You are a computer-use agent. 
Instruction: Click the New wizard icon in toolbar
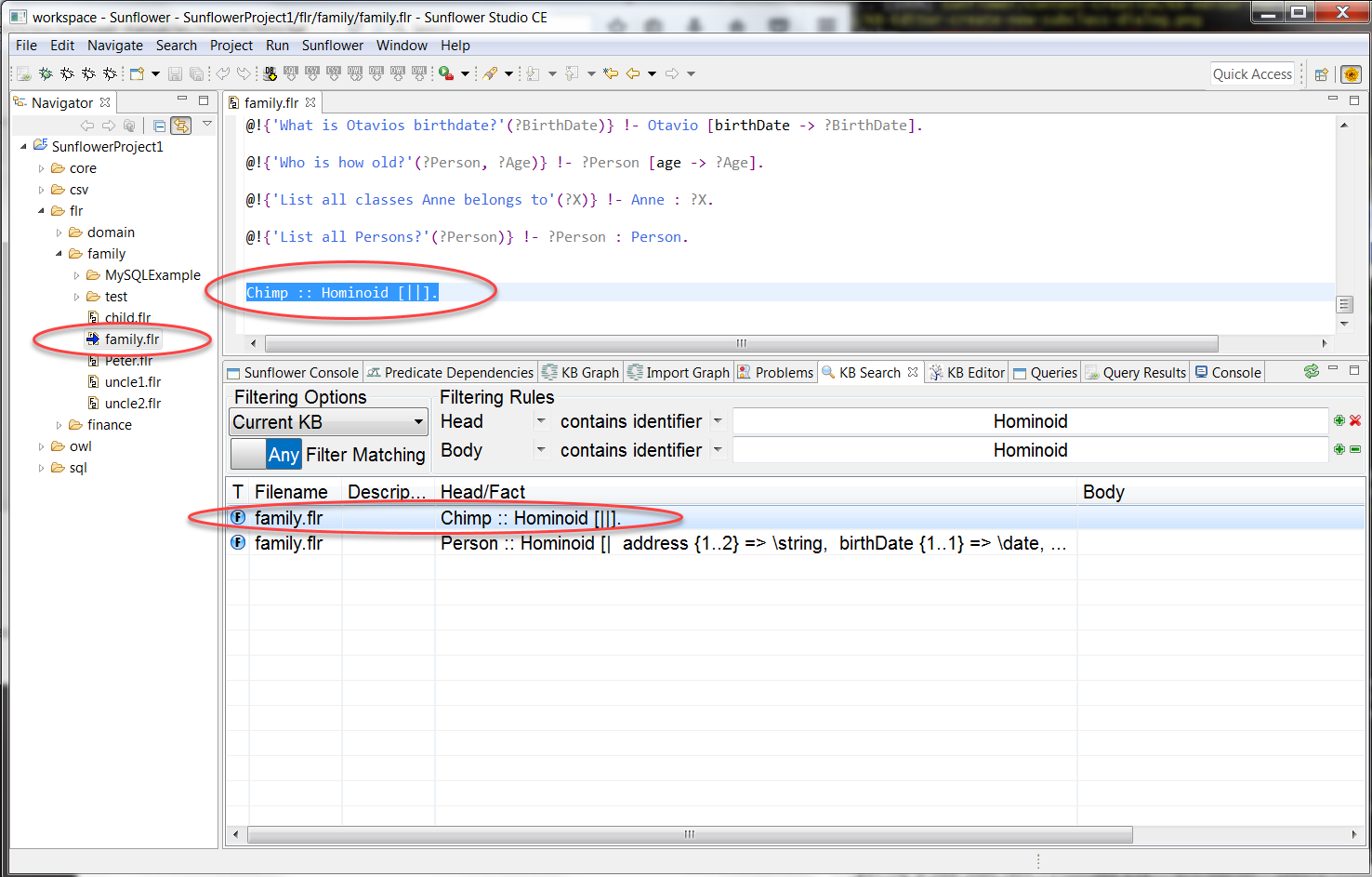click(x=137, y=73)
